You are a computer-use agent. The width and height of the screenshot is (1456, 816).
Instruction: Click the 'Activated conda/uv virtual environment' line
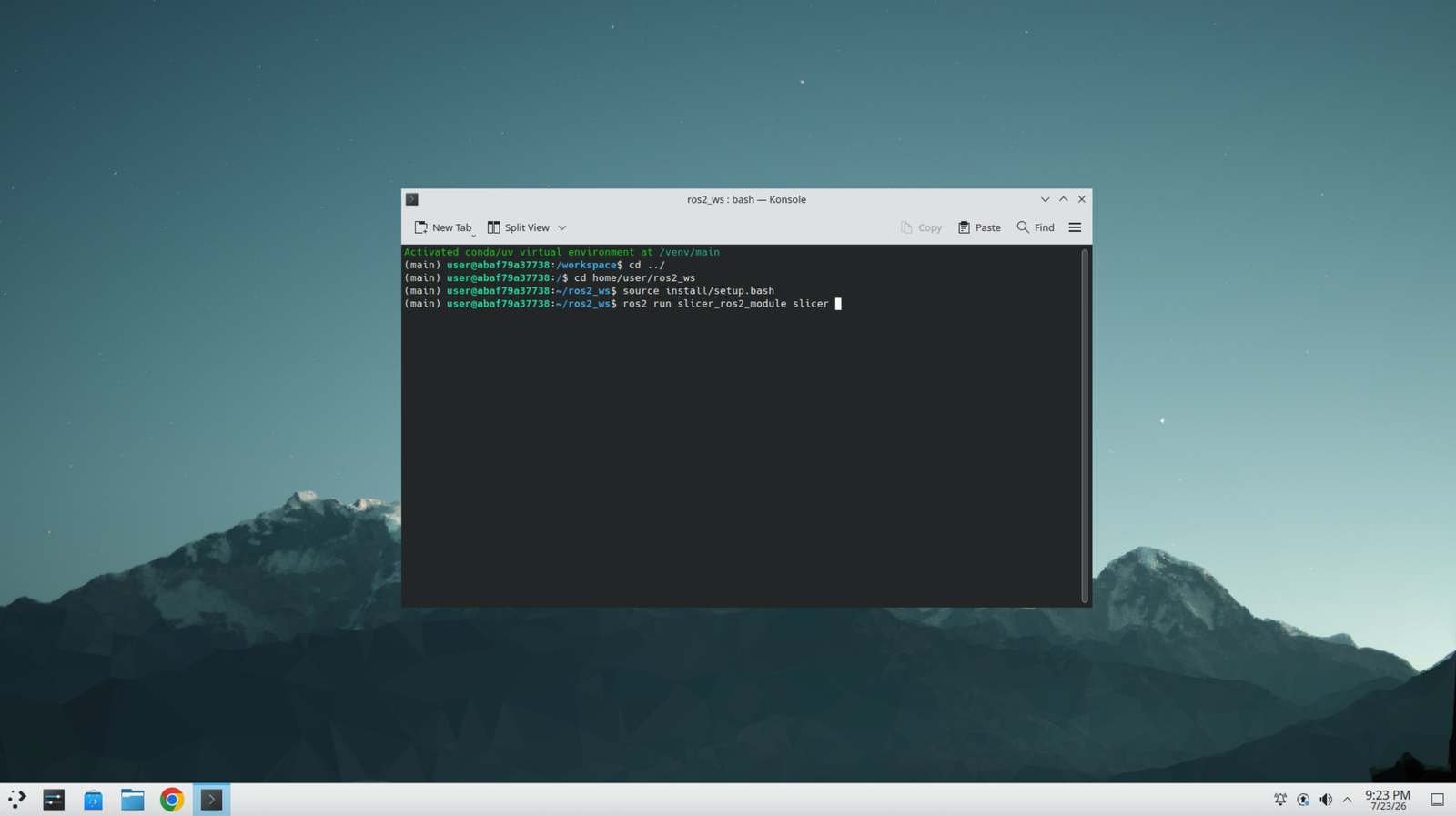coord(561,252)
